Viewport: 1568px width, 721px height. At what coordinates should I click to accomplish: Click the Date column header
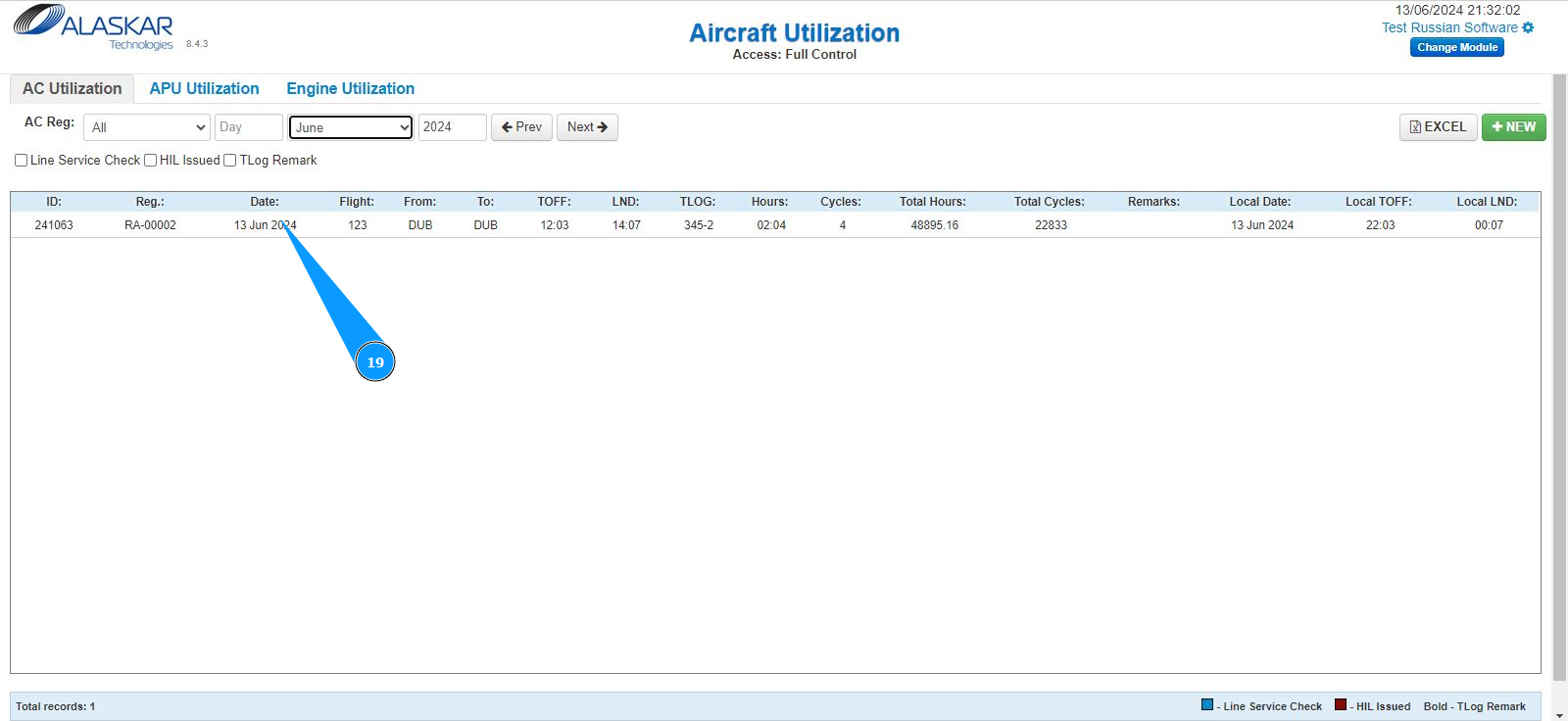(265, 202)
